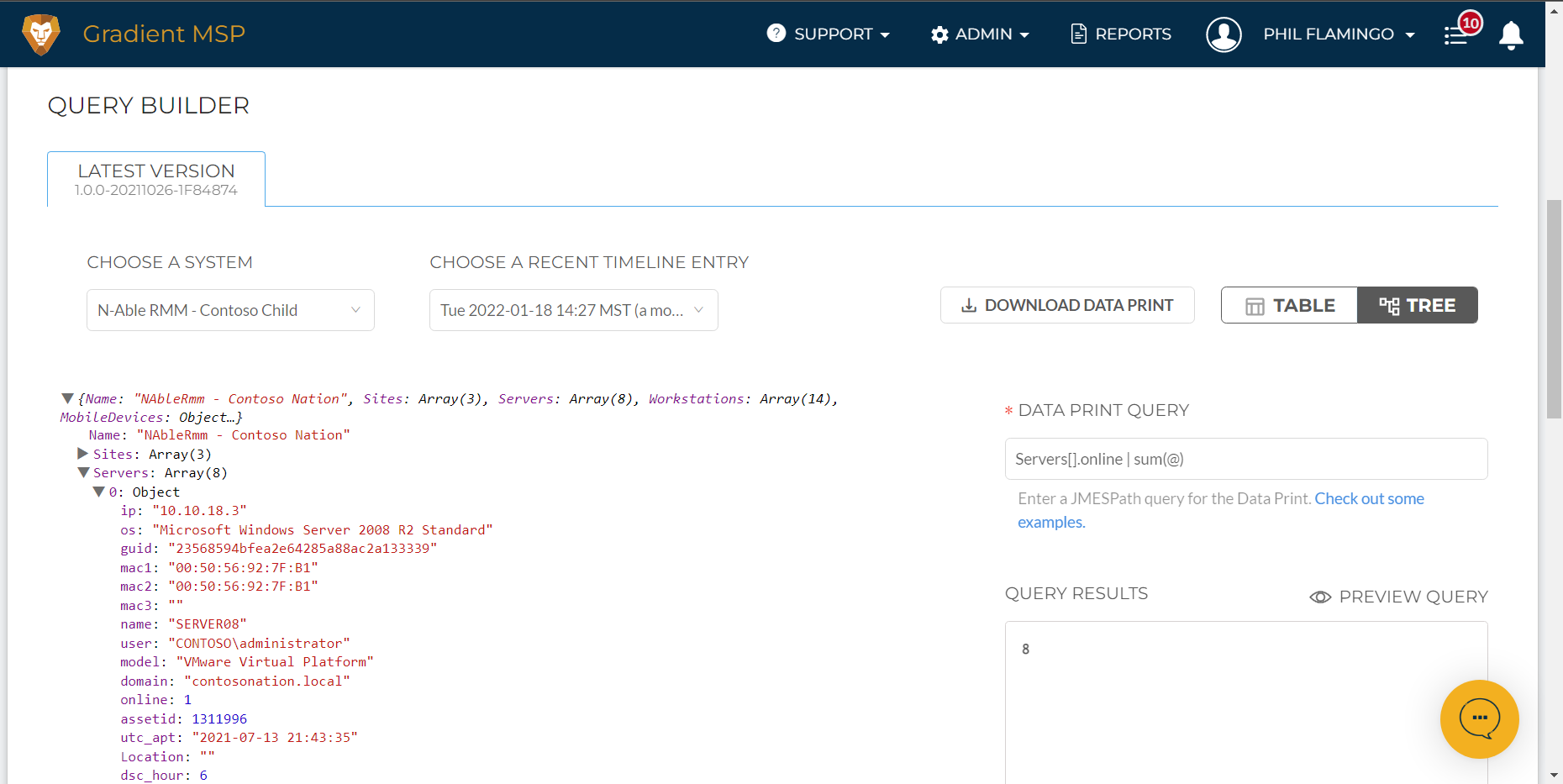Screen dimensions: 1563x784
Task: Click the guid value in the tree
Action: (303, 549)
